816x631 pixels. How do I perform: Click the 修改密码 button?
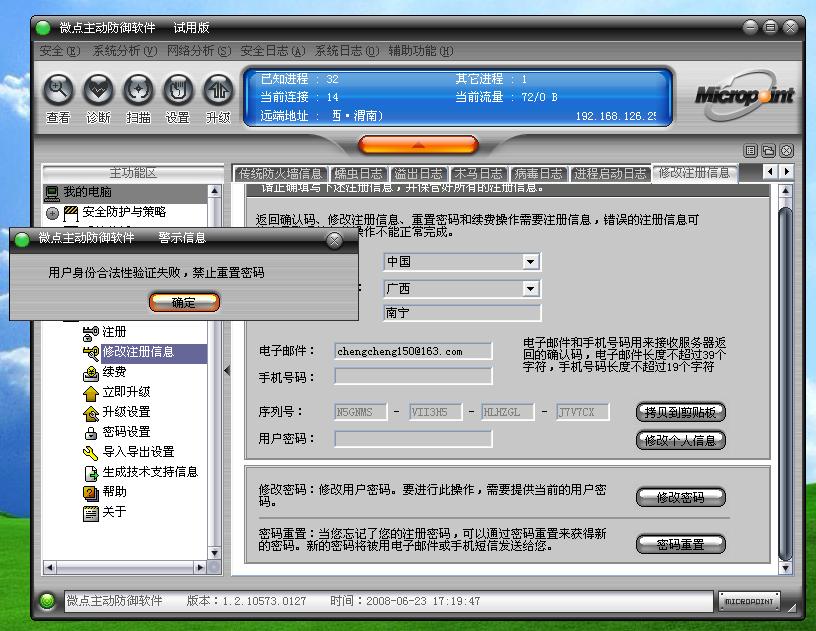pos(680,497)
